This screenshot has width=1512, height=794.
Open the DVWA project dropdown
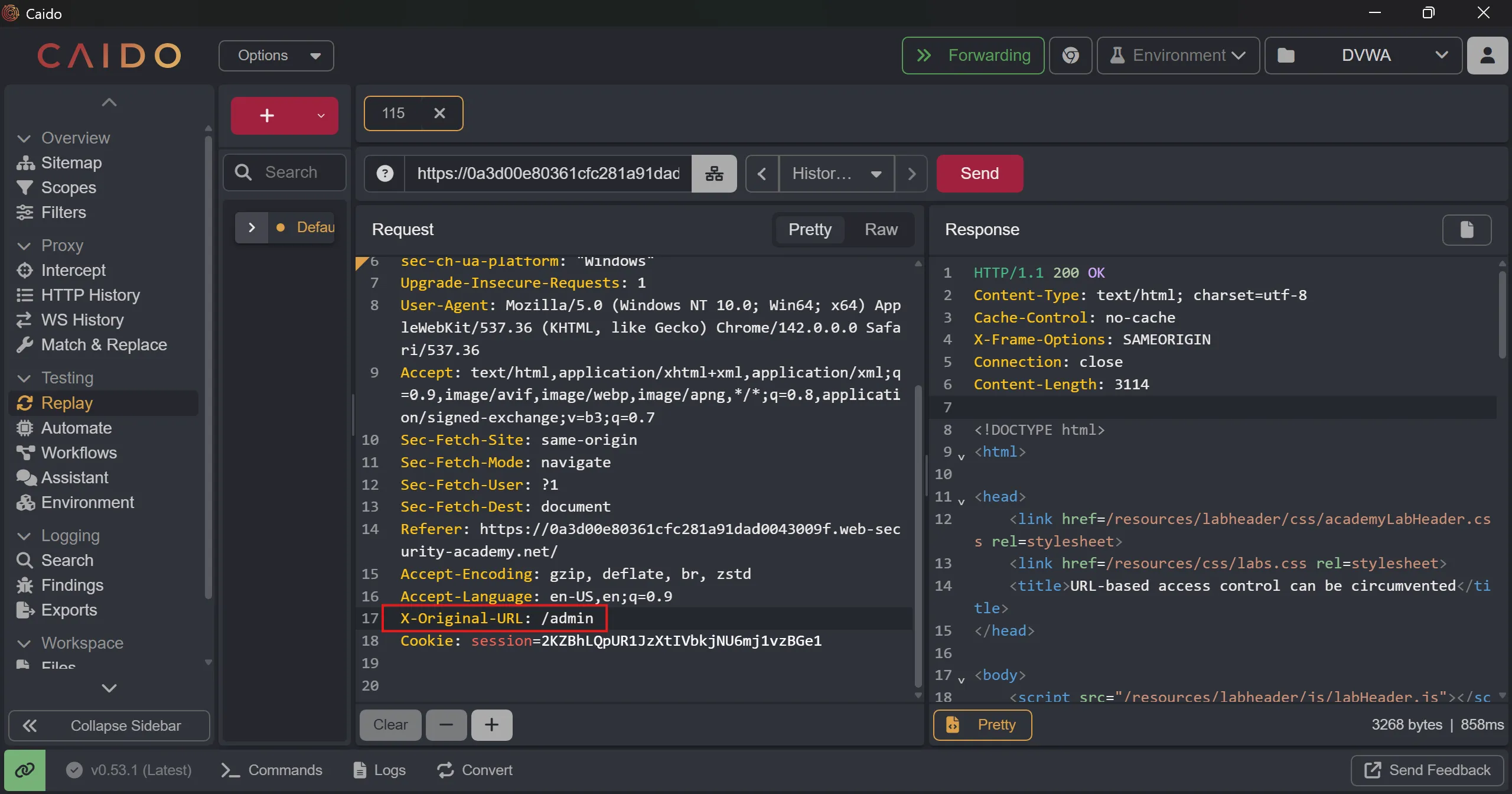coord(1364,56)
